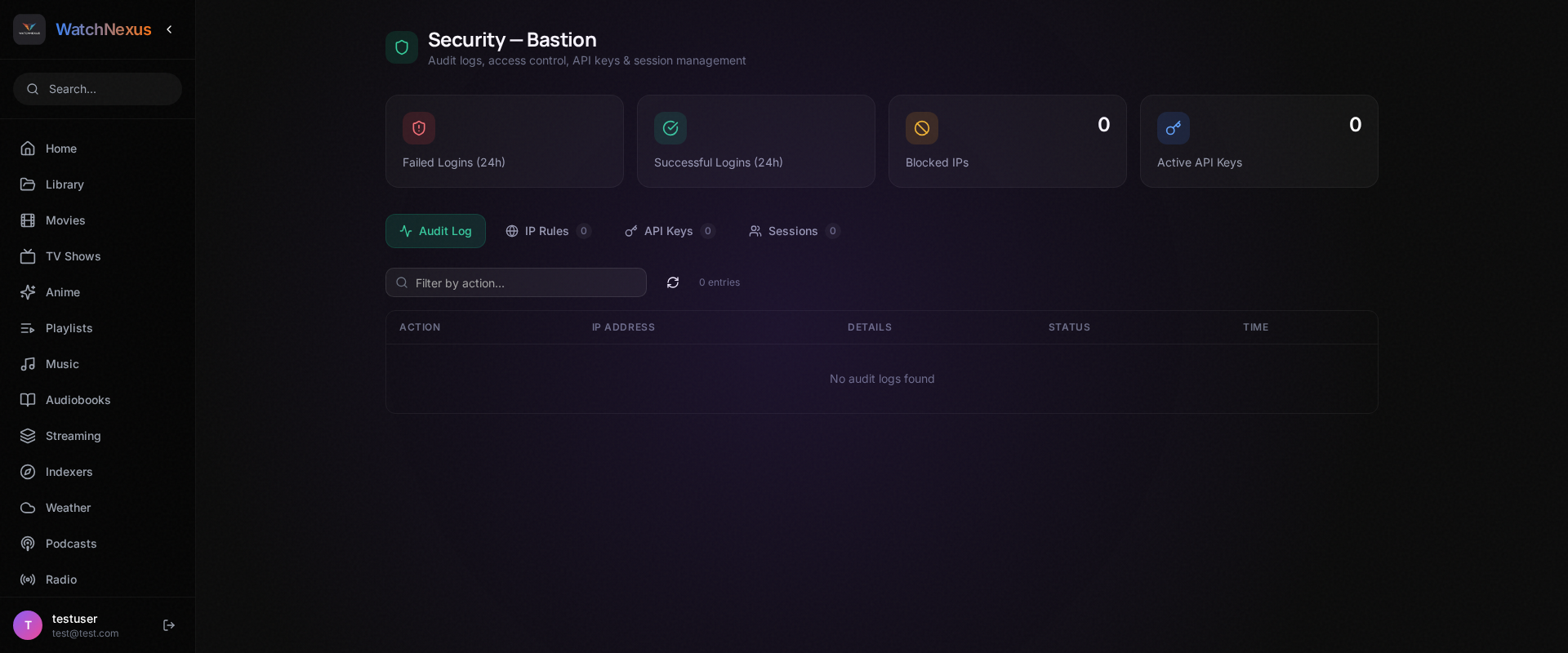Image resolution: width=1568 pixels, height=653 pixels.
Task: Click the Active API Keys key icon
Action: coord(1174,128)
